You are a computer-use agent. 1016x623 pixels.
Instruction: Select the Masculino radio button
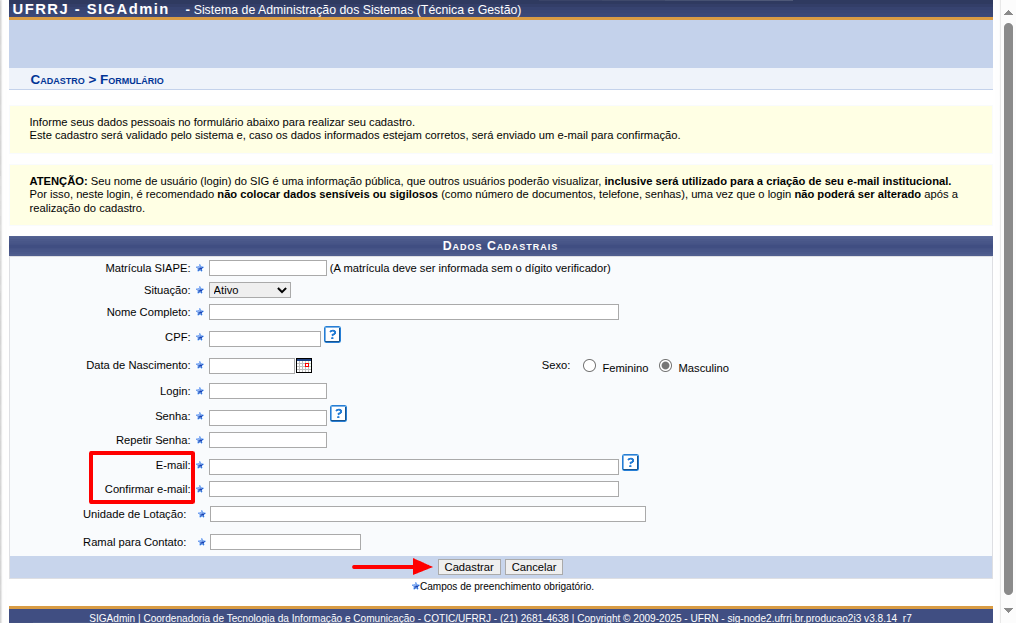pyautogui.click(x=665, y=366)
